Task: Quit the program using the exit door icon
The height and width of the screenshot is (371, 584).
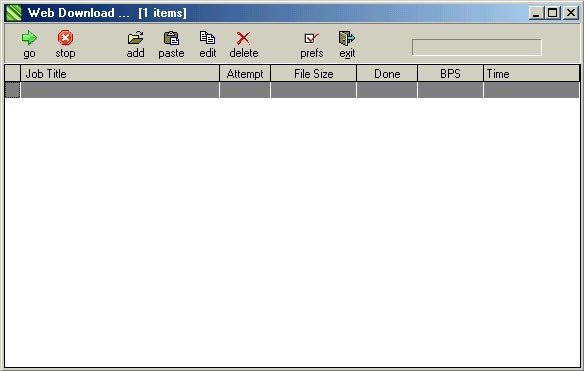Action: pos(347,38)
